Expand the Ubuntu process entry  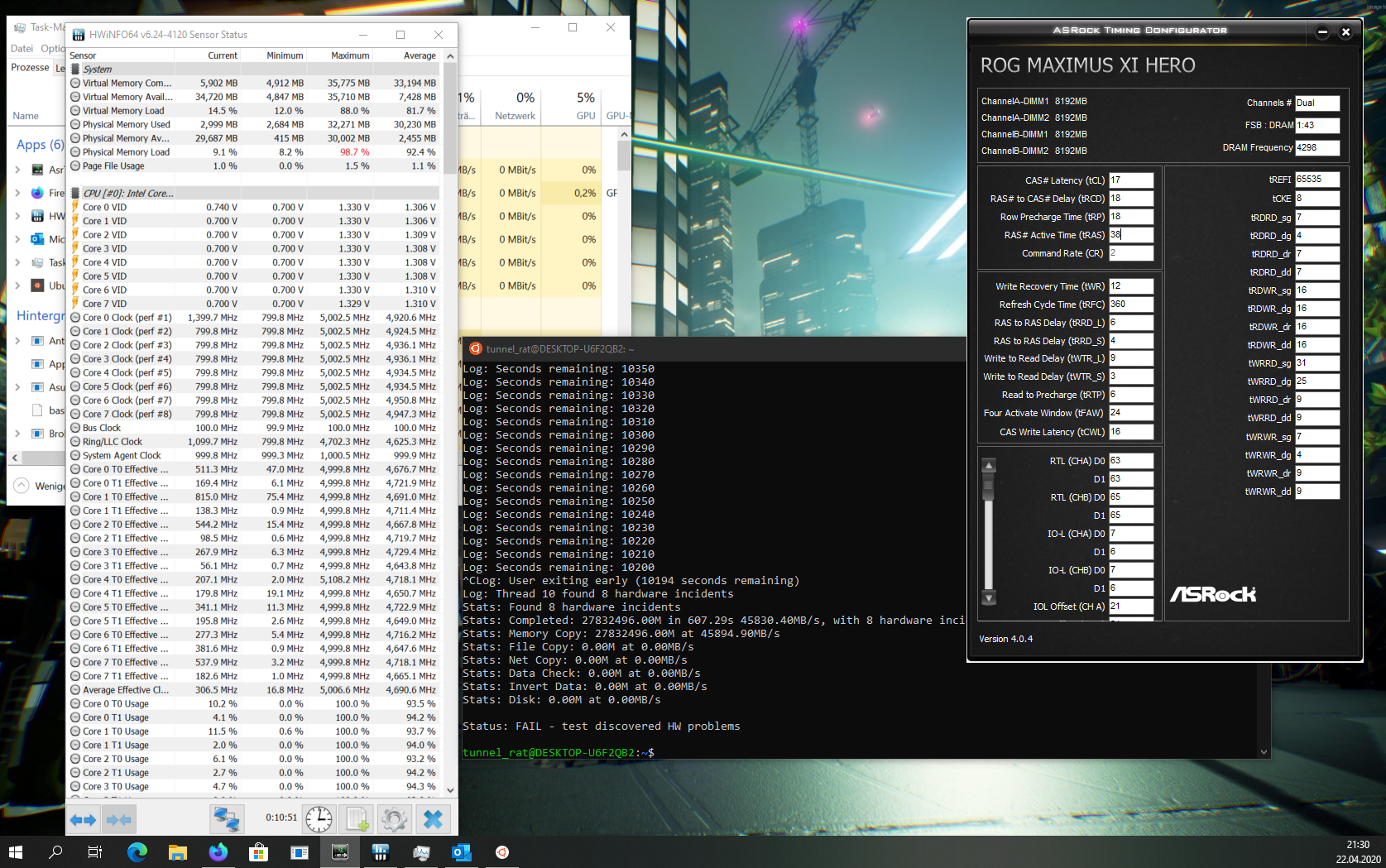(17, 285)
